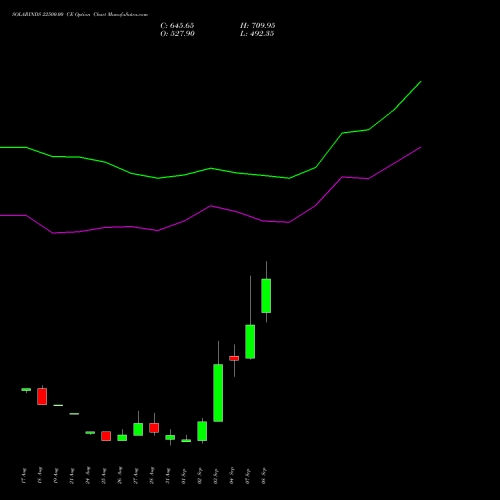This screenshot has width=500, height=500.
Task: Click the low value L: 492.35
Action: coord(257,34)
